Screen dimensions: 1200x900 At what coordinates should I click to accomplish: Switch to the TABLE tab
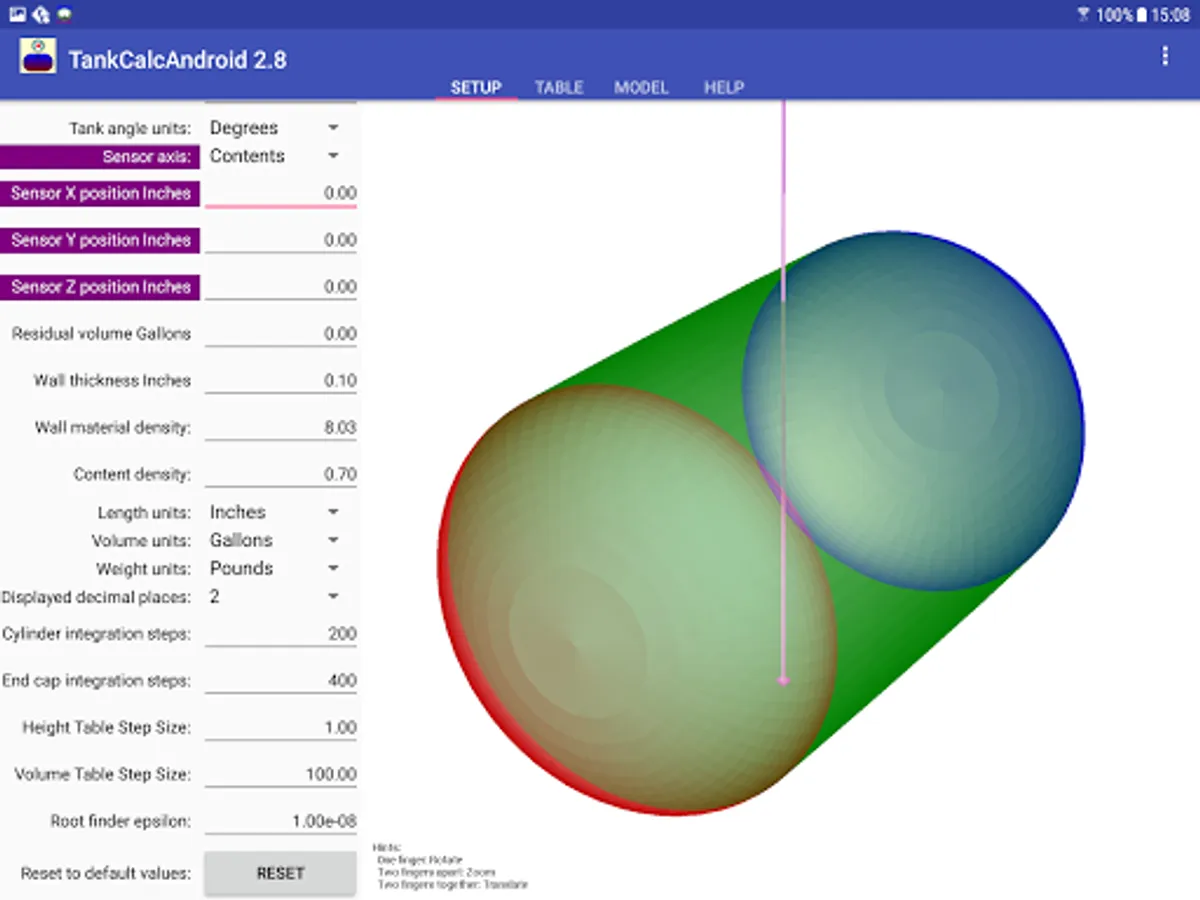click(559, 87)
